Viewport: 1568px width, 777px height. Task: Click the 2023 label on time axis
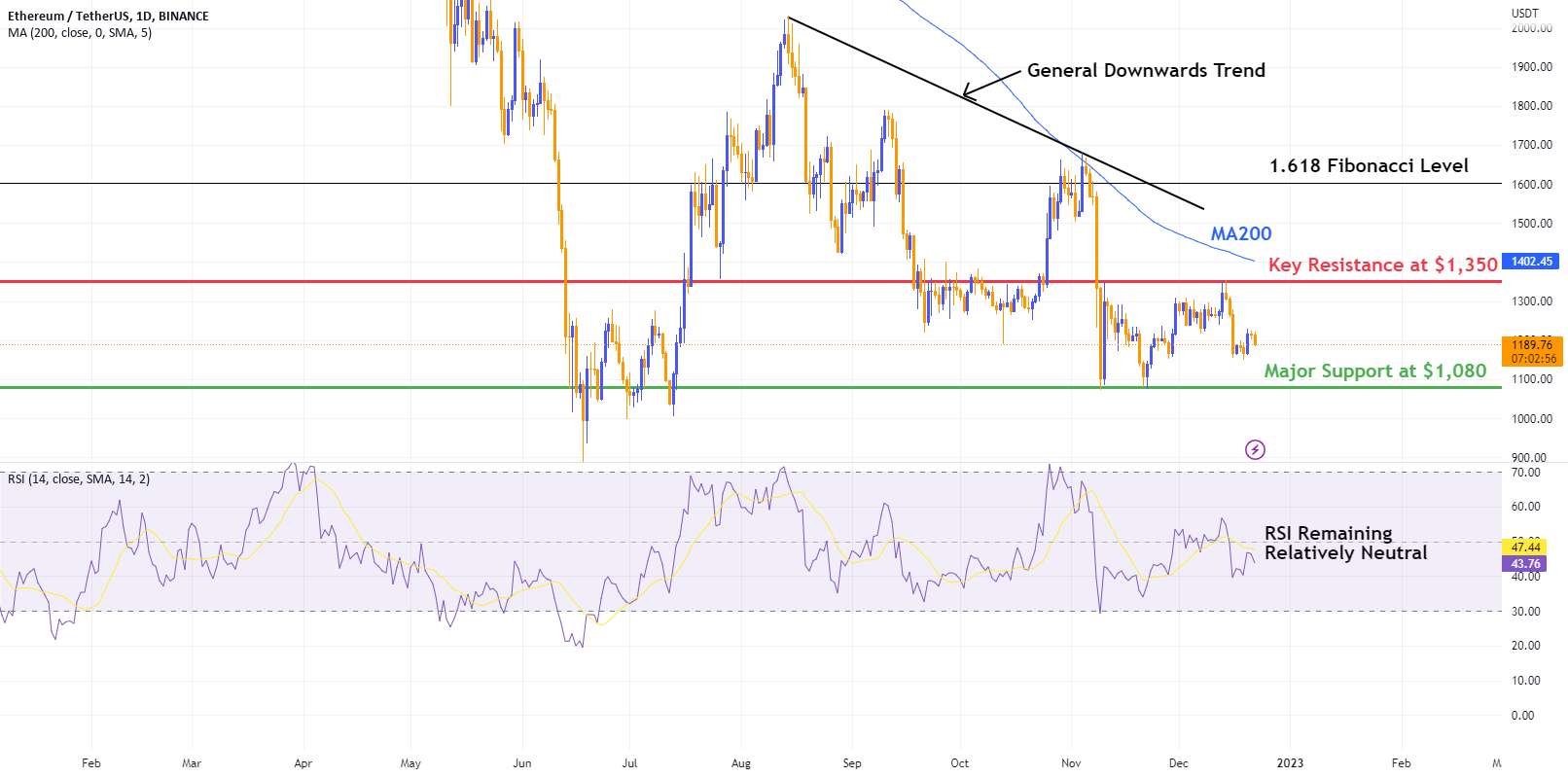point(1290,763)
